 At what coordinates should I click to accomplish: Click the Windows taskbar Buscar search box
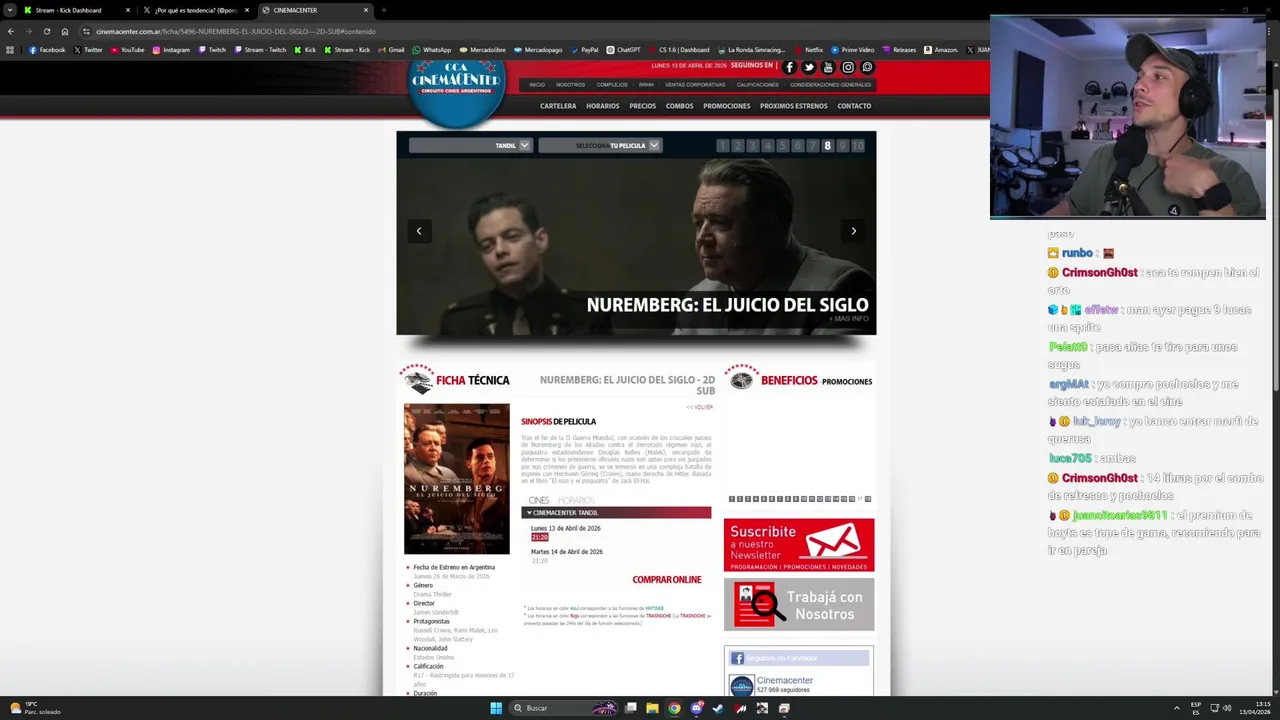click(x=565, y=708)
